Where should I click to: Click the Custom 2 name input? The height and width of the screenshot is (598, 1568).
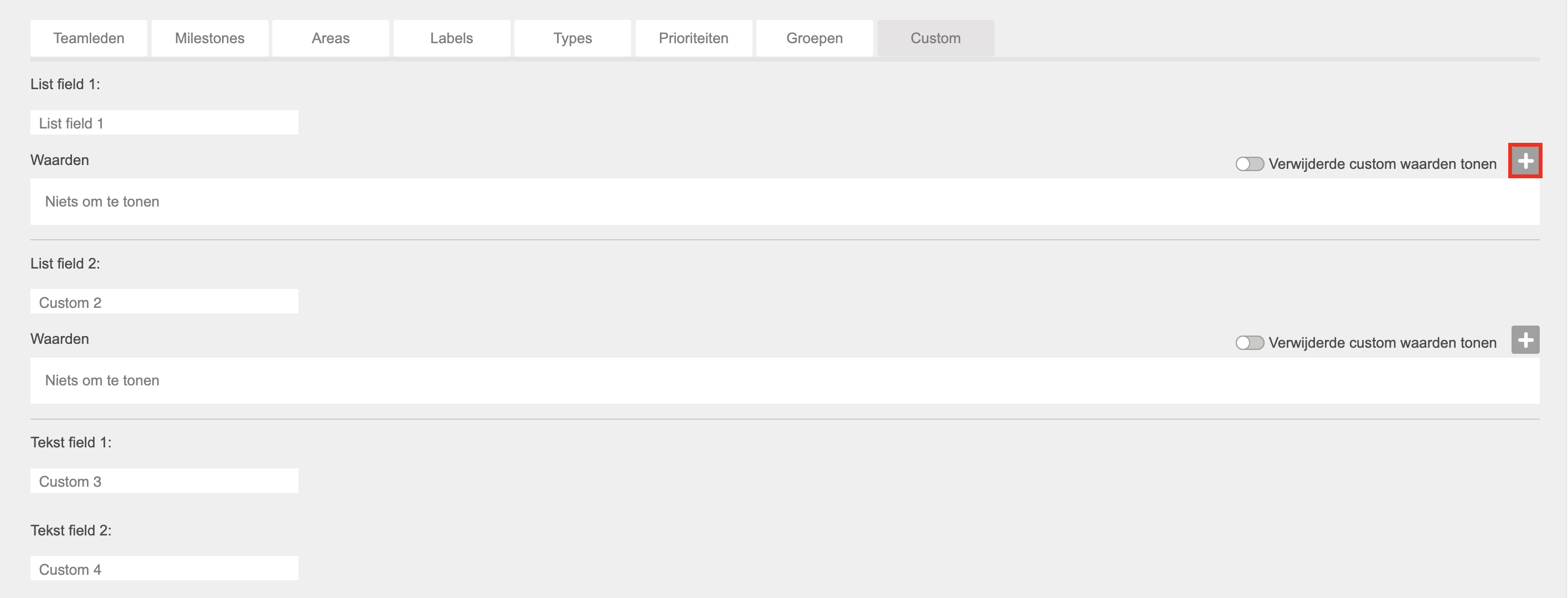click(x=164, y=302)
